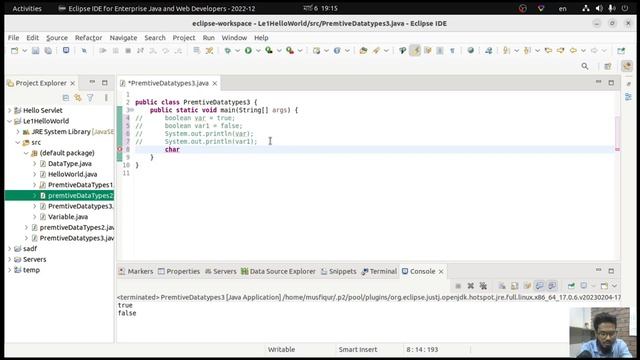
Task: Click the Search magnifier icon
Action: point(585,66)
